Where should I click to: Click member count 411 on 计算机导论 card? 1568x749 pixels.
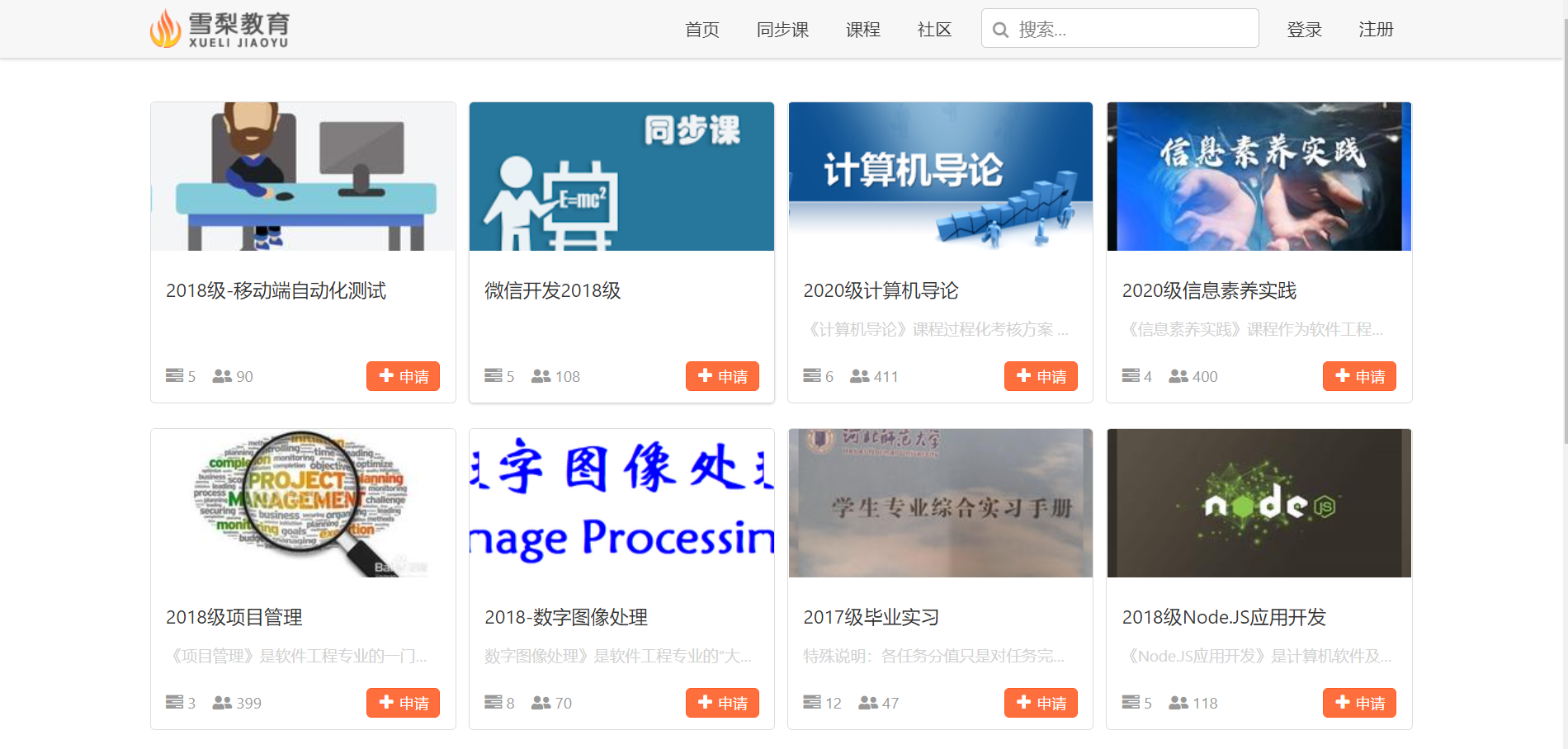(886, 376)
